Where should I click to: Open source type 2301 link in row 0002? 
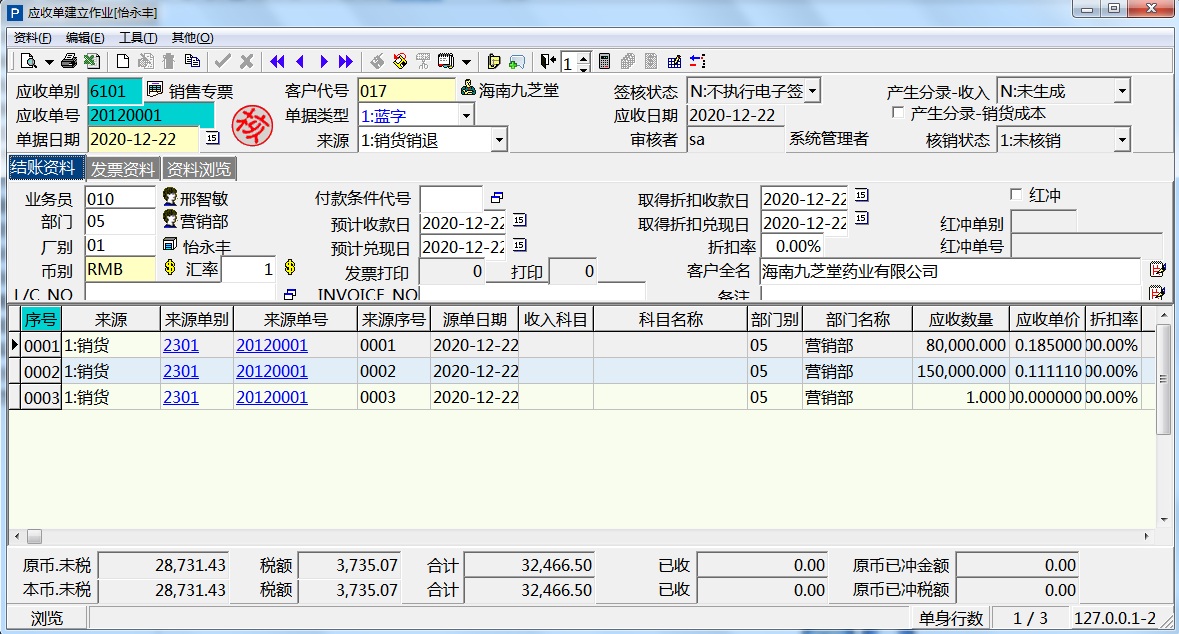pyautogui.click(x=181, y=372)
